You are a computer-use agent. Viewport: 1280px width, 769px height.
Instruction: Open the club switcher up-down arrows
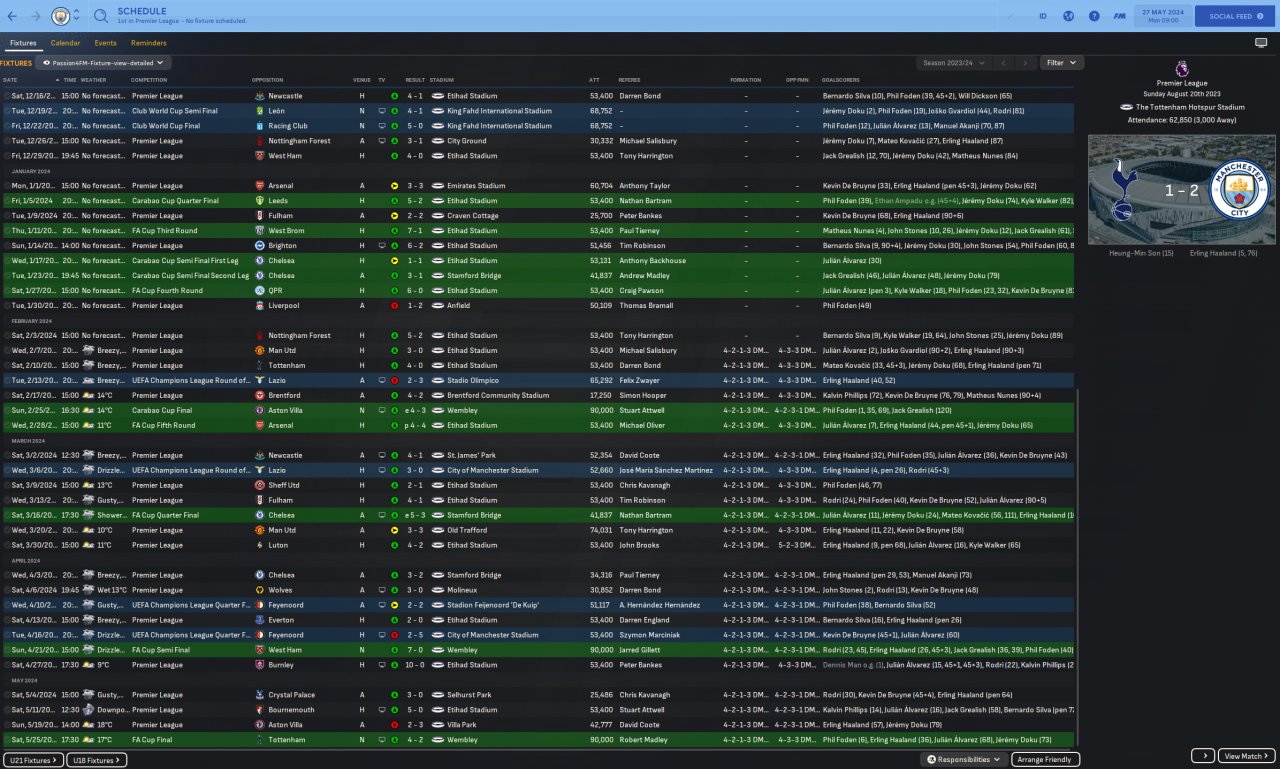77,16
